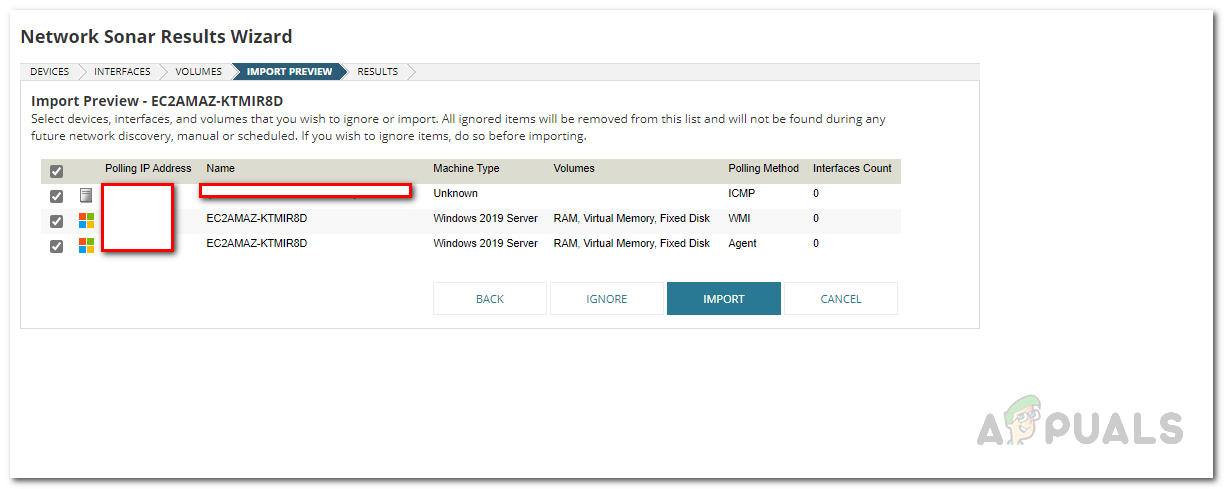Uncheck the checkbox for the Unknown ICMP device
Viewport: 1224px width, 489px height.
(57, 196)
